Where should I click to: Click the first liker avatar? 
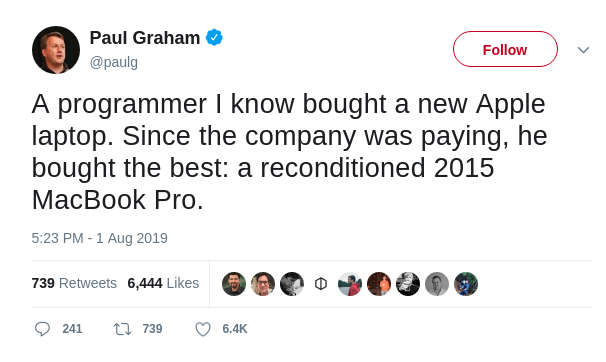pos(234,284)
